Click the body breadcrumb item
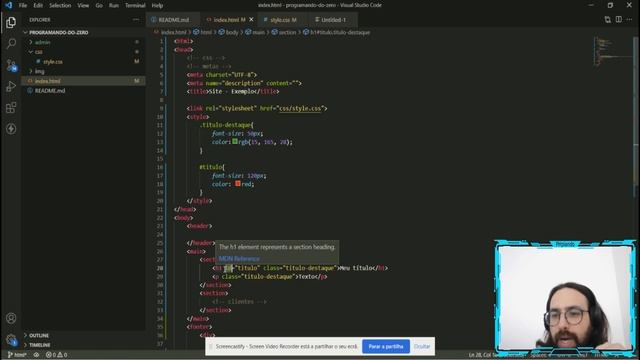The image size is (640, 360). [229, 32]
